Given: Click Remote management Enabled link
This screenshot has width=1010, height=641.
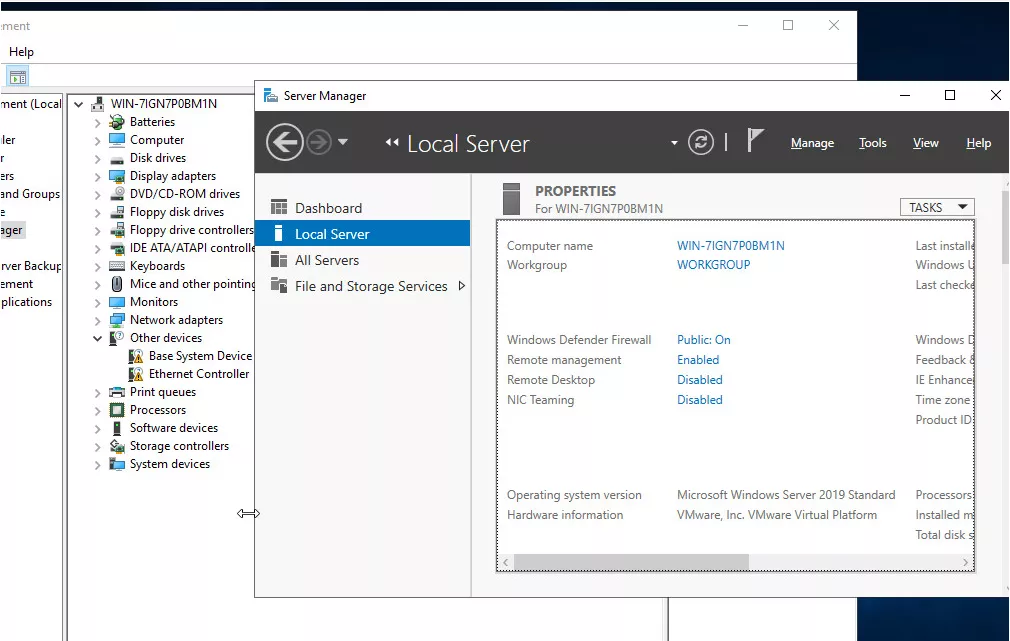Looking at the screenshot, I should pyautogui.click(x=698, y=359).
